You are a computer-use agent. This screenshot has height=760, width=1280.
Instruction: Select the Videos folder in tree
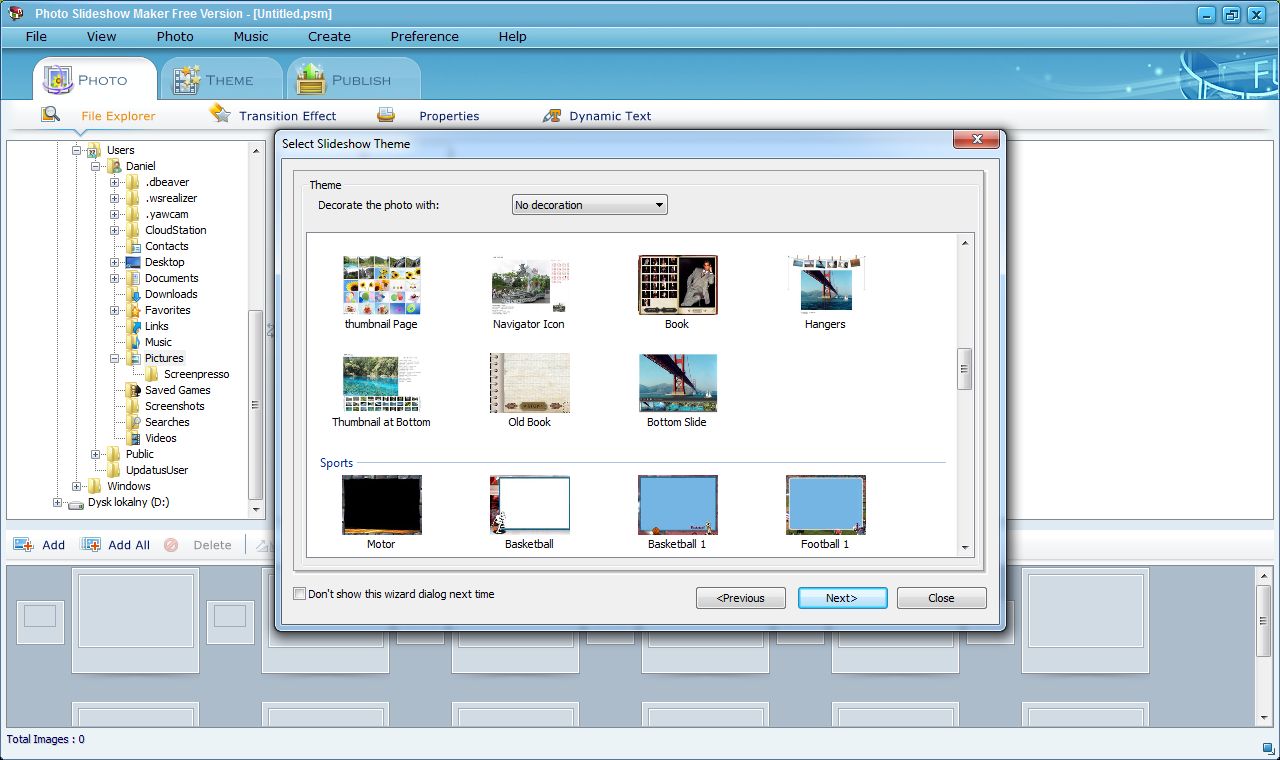tap(160, 438)
